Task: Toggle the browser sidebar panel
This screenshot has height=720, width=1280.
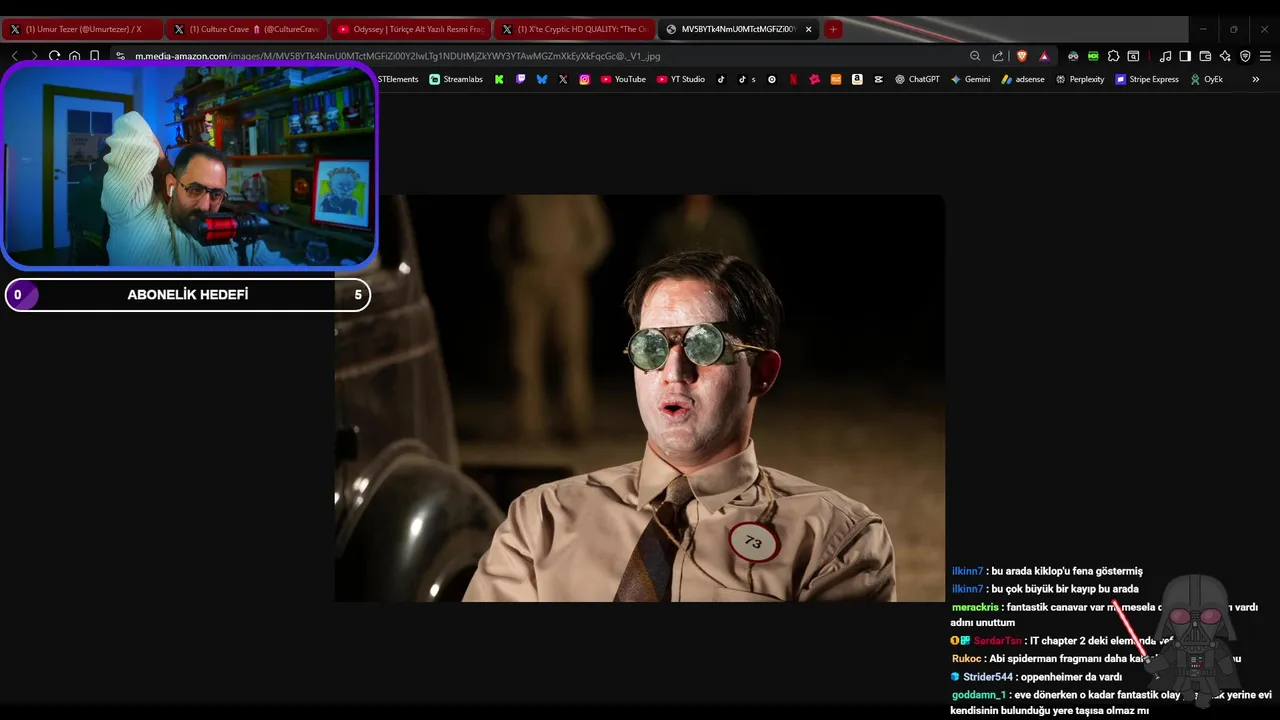Action: [x=1185, y=56]
